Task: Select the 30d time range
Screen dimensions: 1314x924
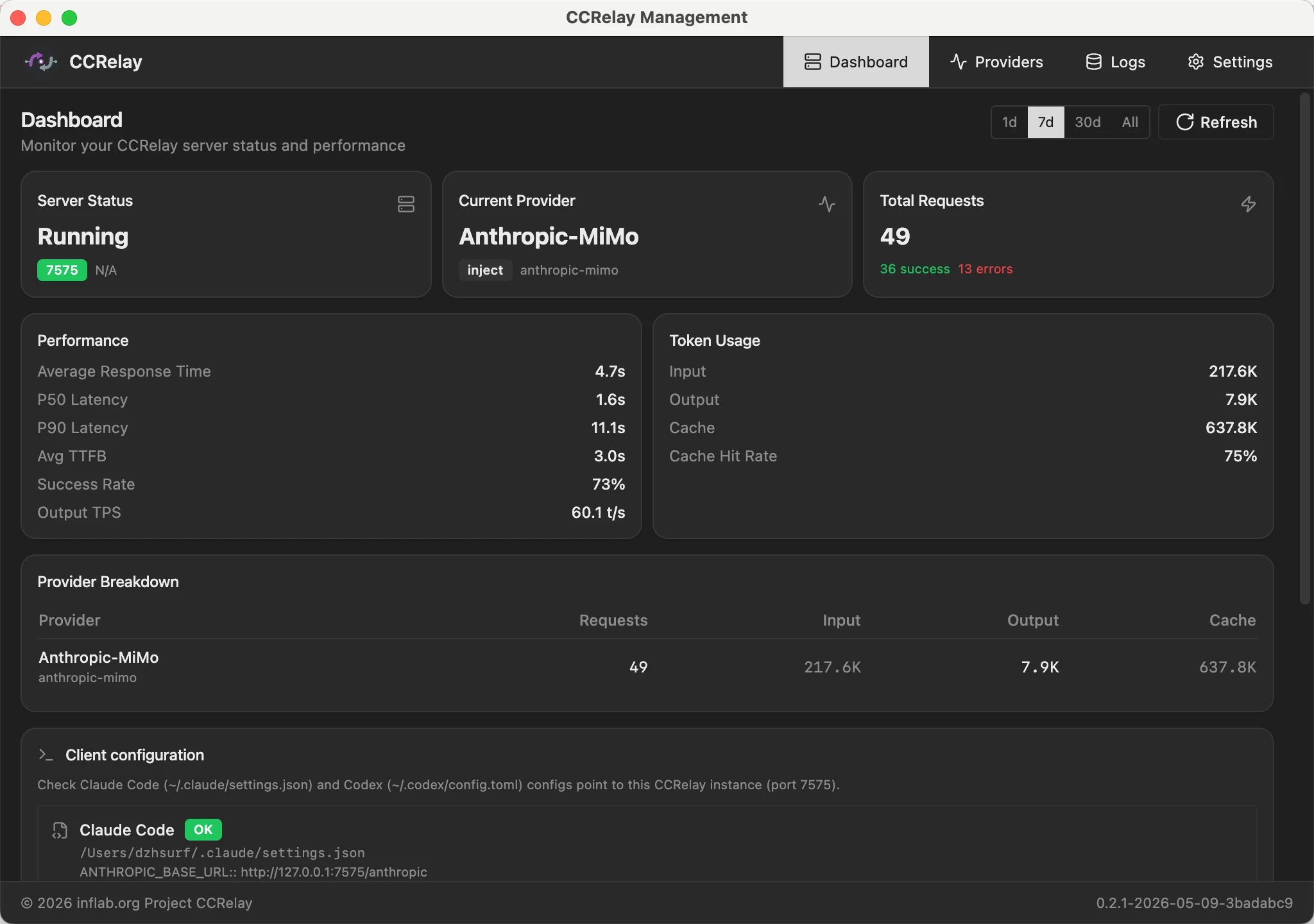Action: tap(1088, 122)
